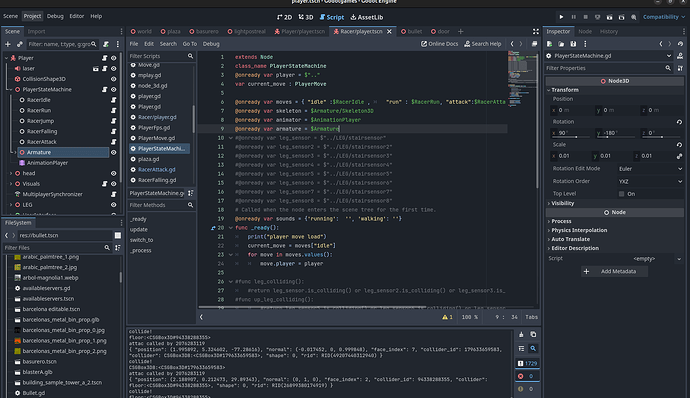Toggle visibility of laser node

point(114,69)
